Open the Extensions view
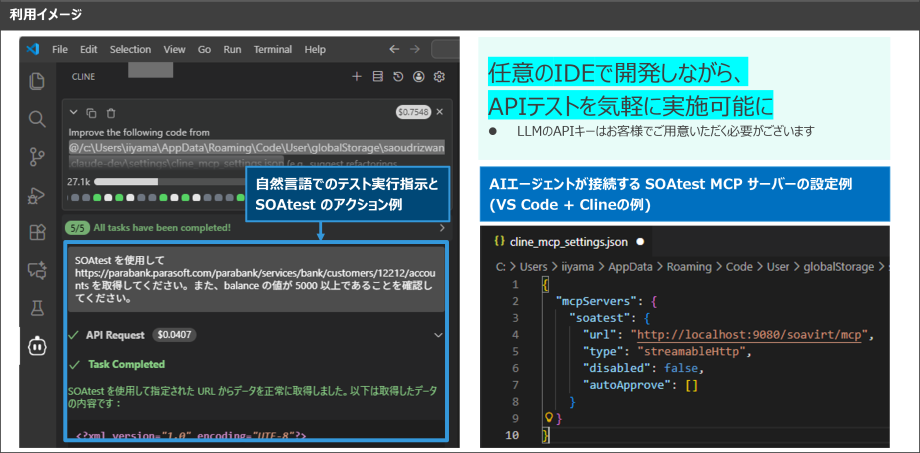920x453 pixels. tap(37, 233)
